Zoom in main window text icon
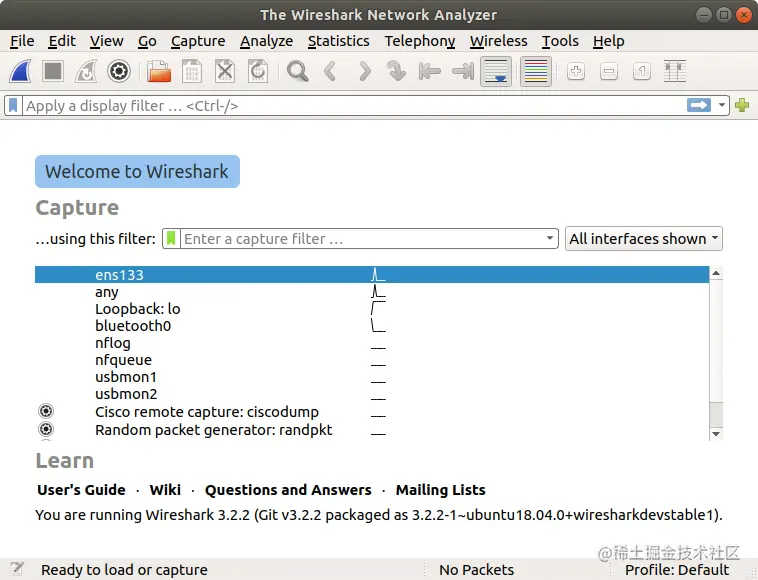The width and height of the screenshot is (758, 580). point(576,72)
